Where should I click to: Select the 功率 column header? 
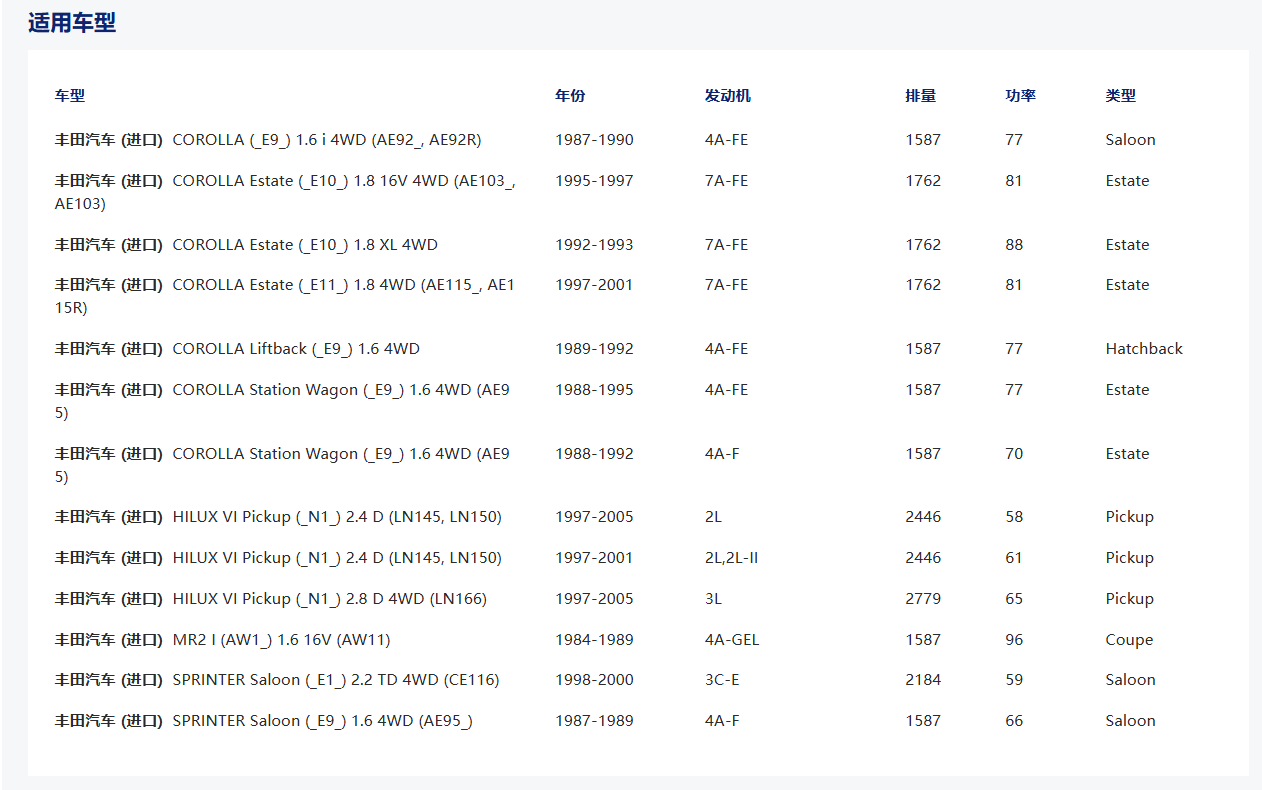tap(1020, 96)
